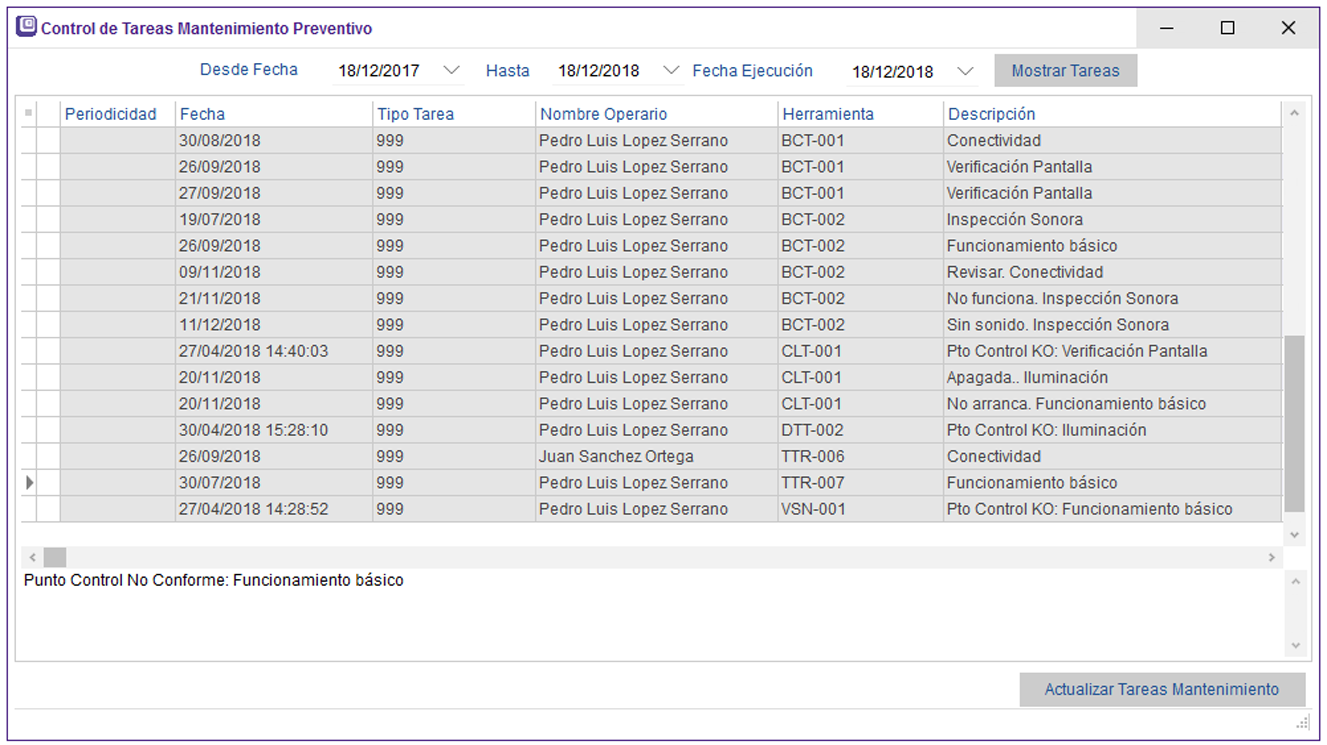Click the current row indicator arrow
The image size is (1327, 745).
tap(29, 483)
